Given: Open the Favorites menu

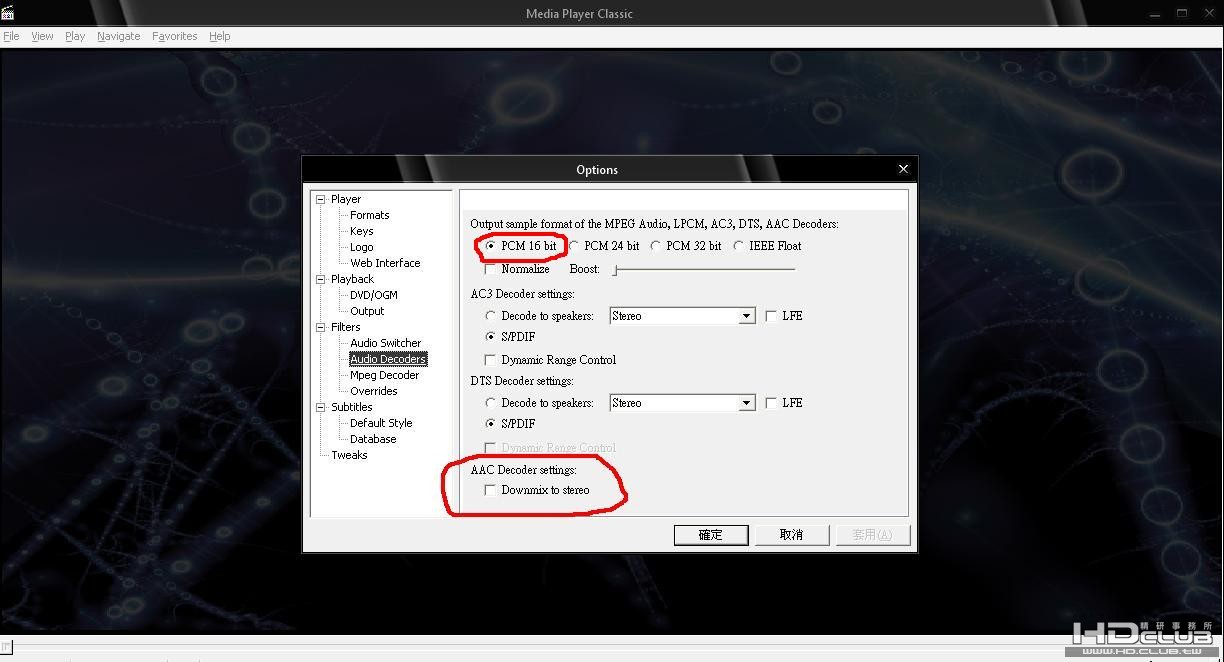Looking at the screenshot, I should click(175, 36).
